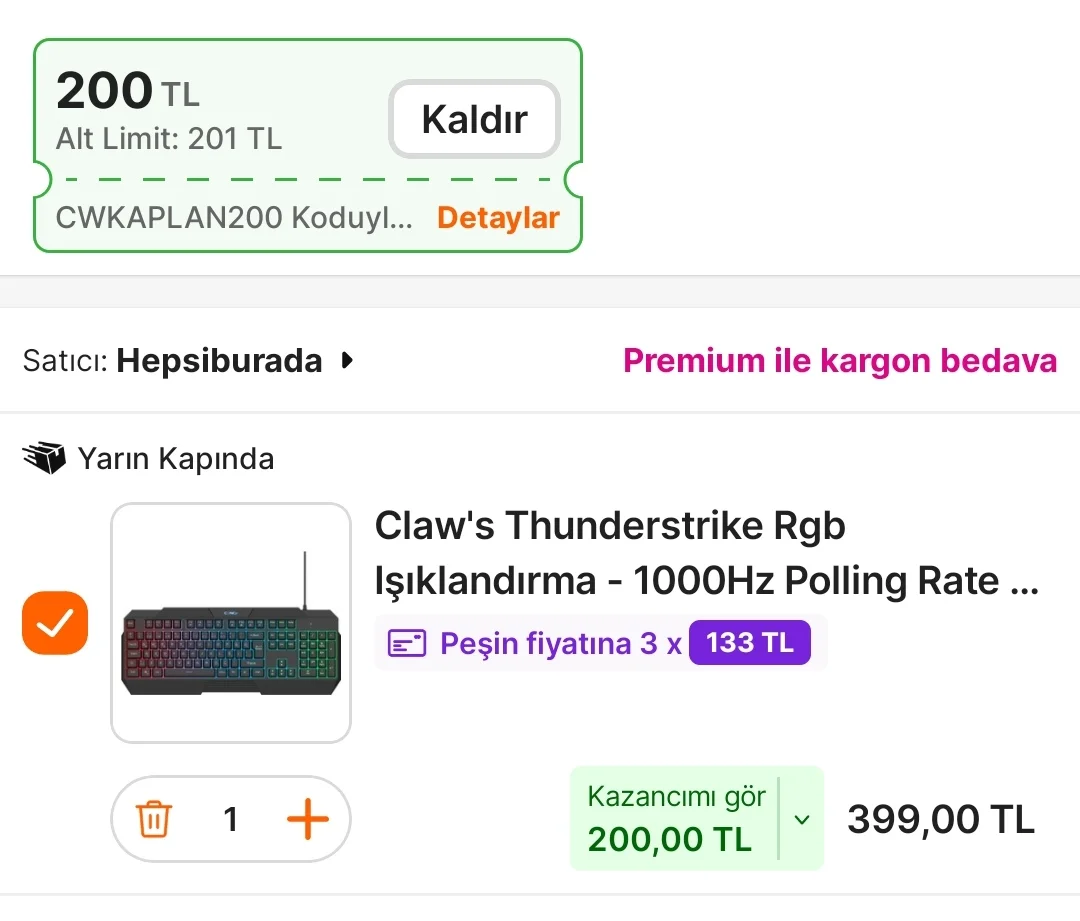Tap the Peşin fiyatına 3 x installment text
This screenshot has height=921, width=1080.
pos(560,643)
